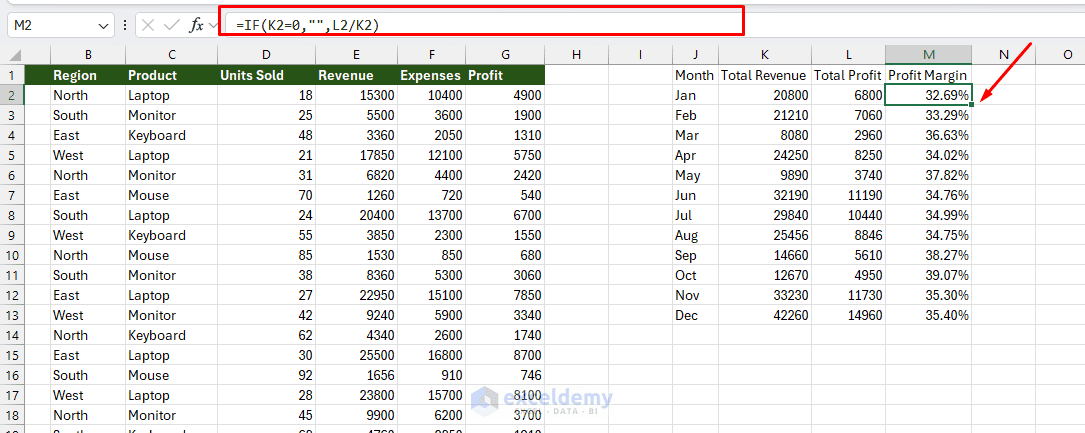Viewport: 1085px width, 433px height.
Task: Click Total Profit value 11730
Action: point(848,295)
